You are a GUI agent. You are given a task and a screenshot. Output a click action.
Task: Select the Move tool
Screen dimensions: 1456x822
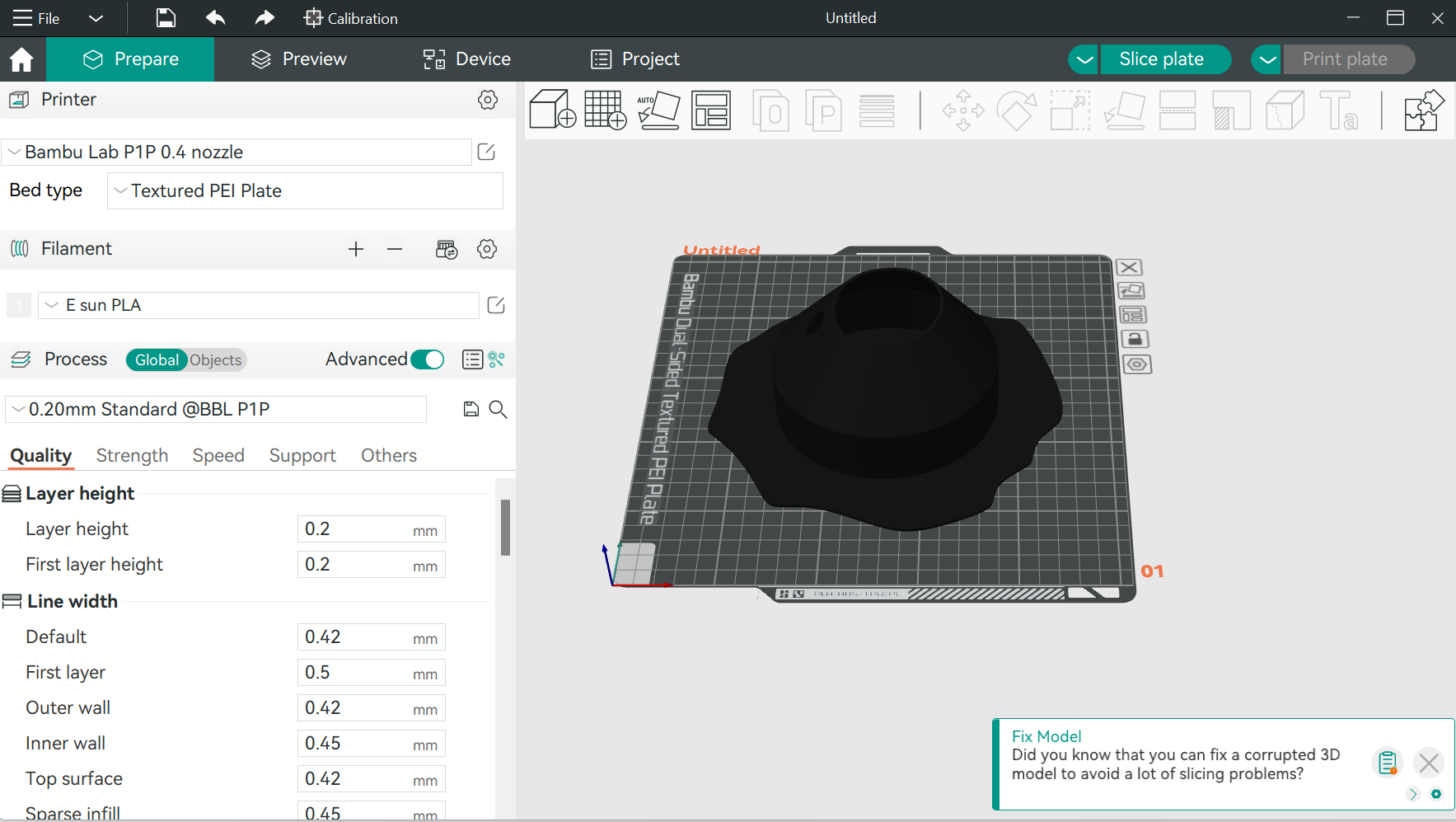(x=962, y=110)
